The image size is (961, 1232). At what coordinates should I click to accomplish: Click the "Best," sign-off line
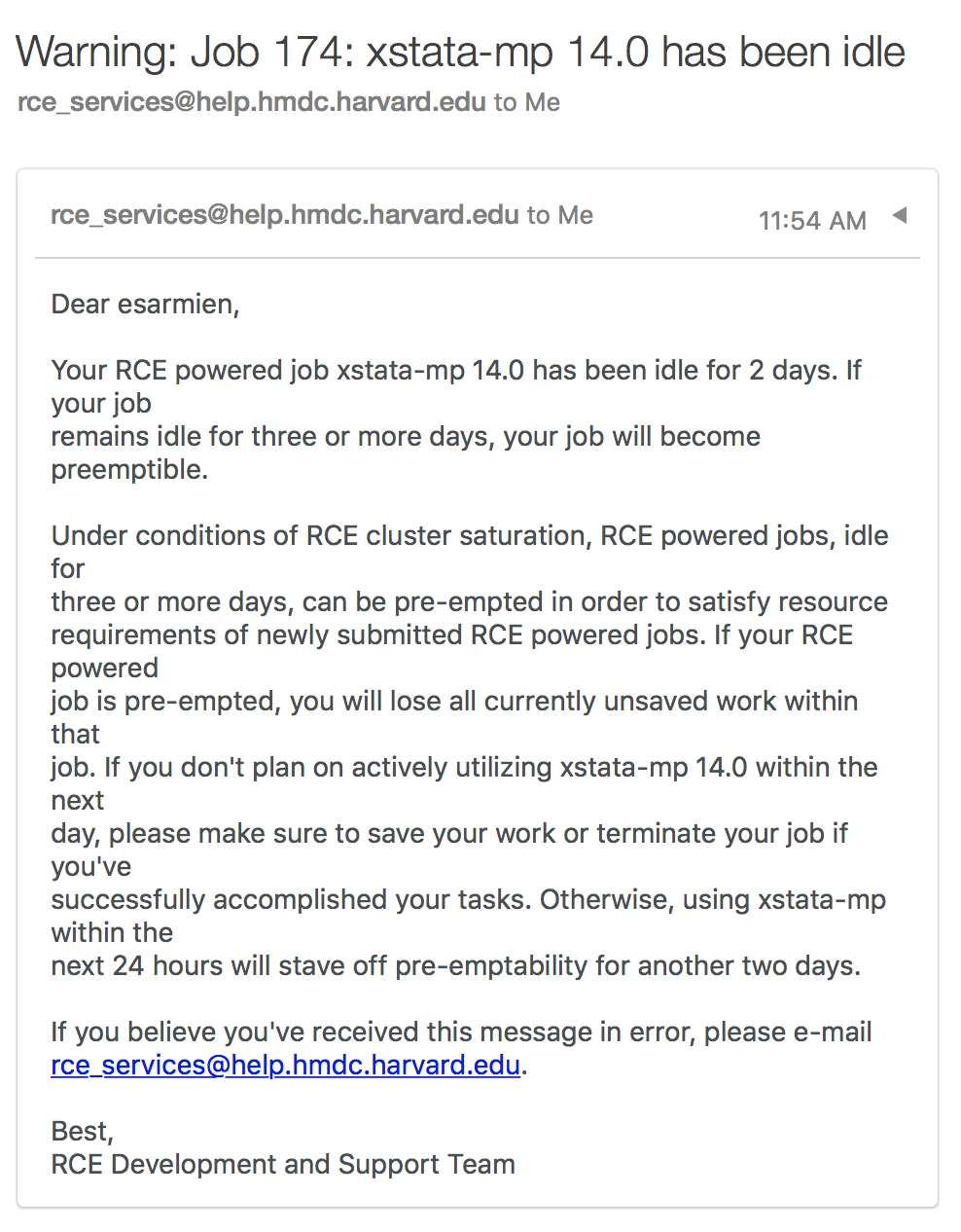(x=83, y=1132)
